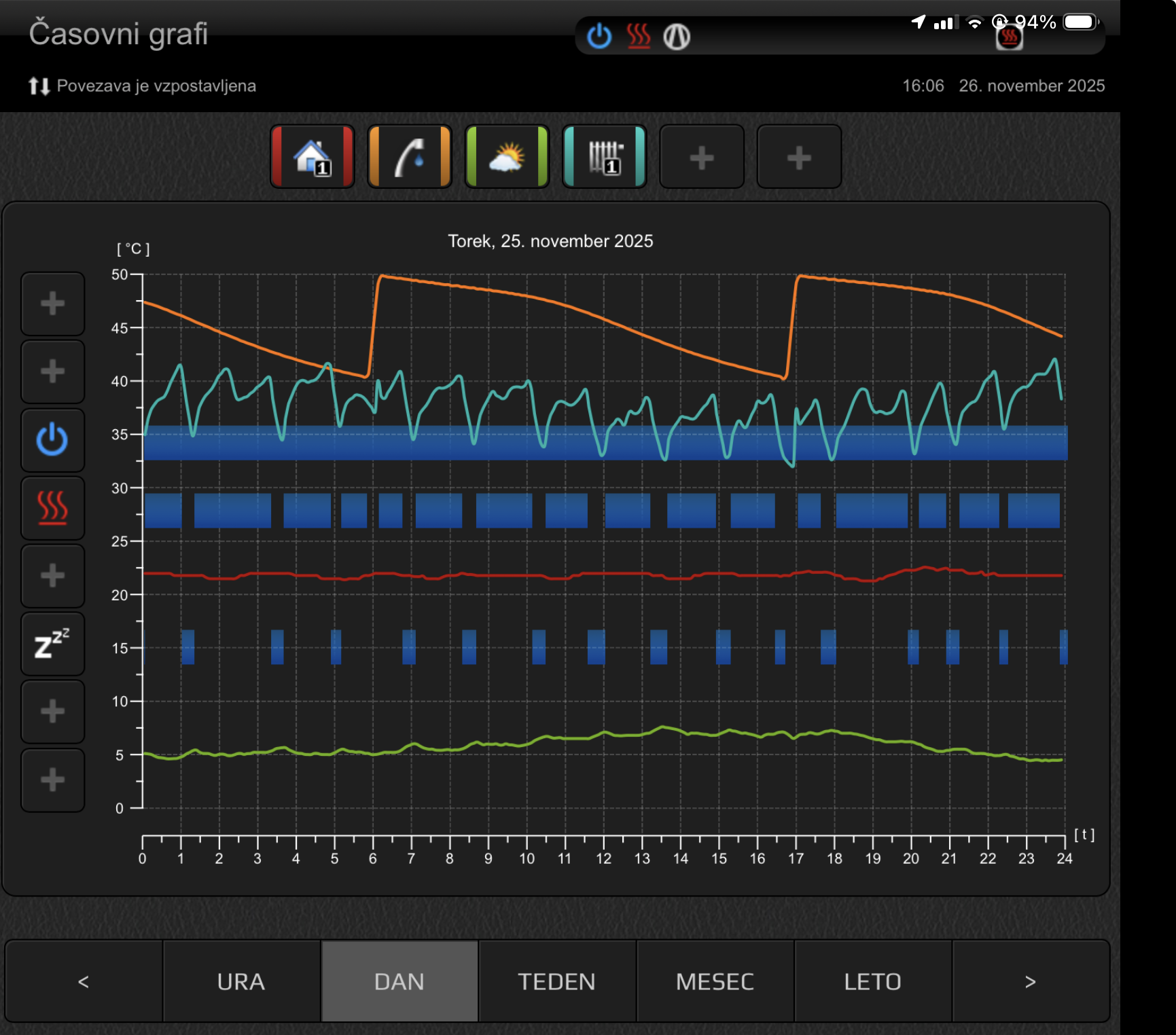The height and width of the screenshot is (1035, 1176).
Task: Click the connection arrows status icon
Action: 39,86
